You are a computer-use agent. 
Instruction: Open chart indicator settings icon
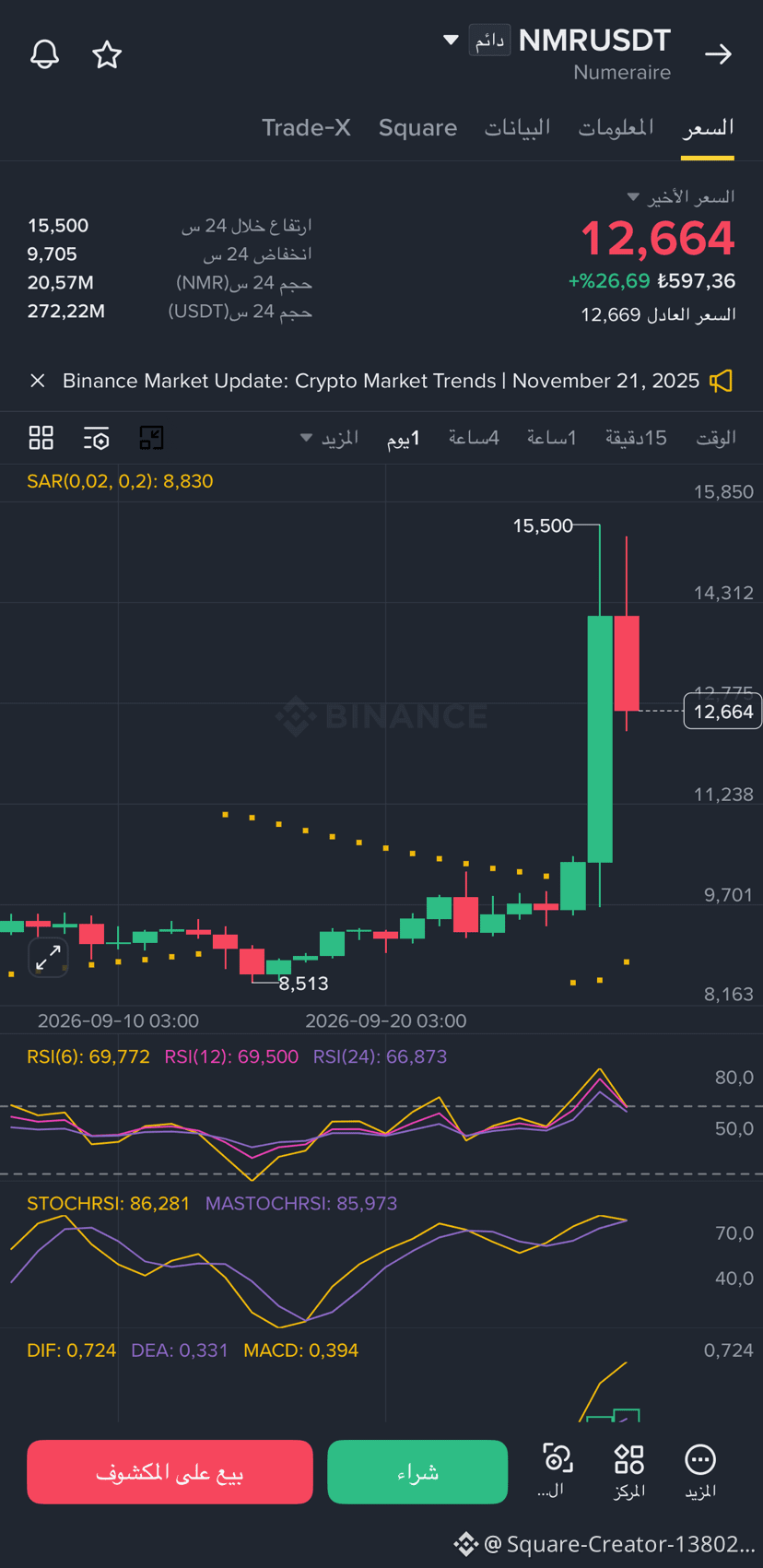click(x=97, y=438)
